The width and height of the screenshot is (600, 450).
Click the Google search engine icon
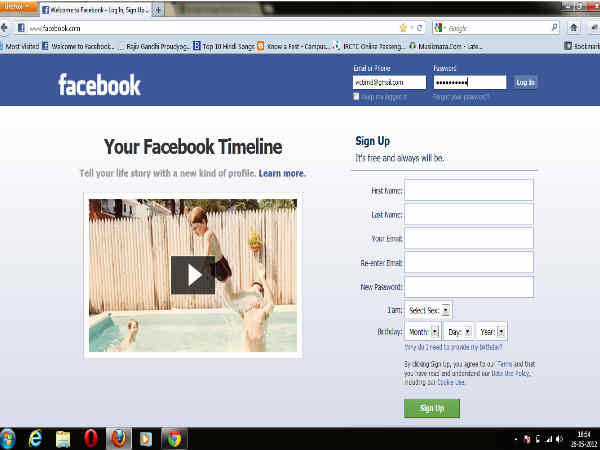439,28
